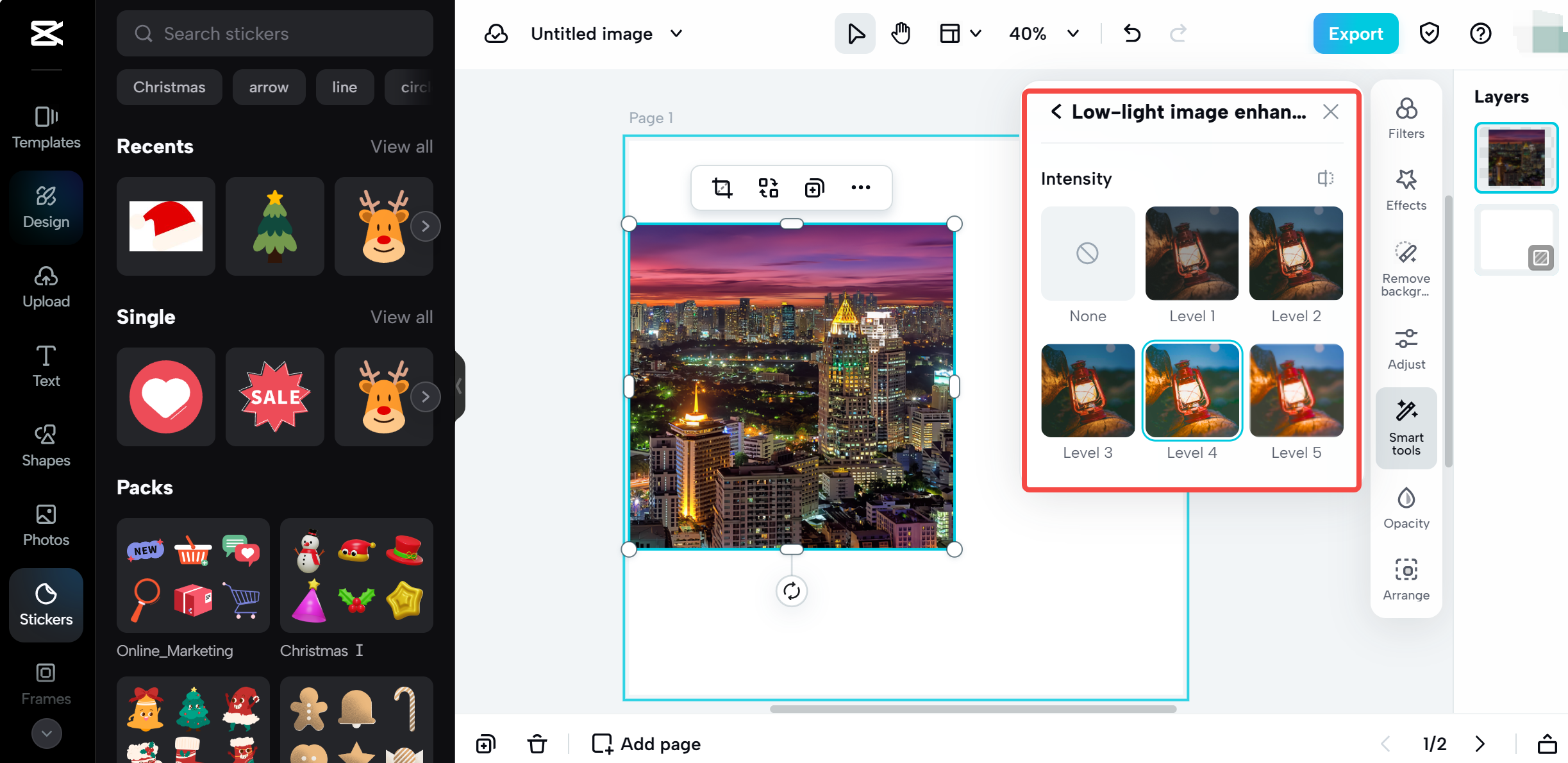Collapse the left sticker panel
Viewport: 1568px width, 763px height.
coord(459,386)
